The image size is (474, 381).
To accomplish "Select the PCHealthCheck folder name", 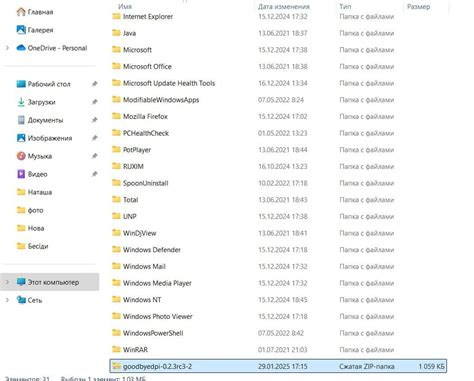I will (x=146, y=133).
